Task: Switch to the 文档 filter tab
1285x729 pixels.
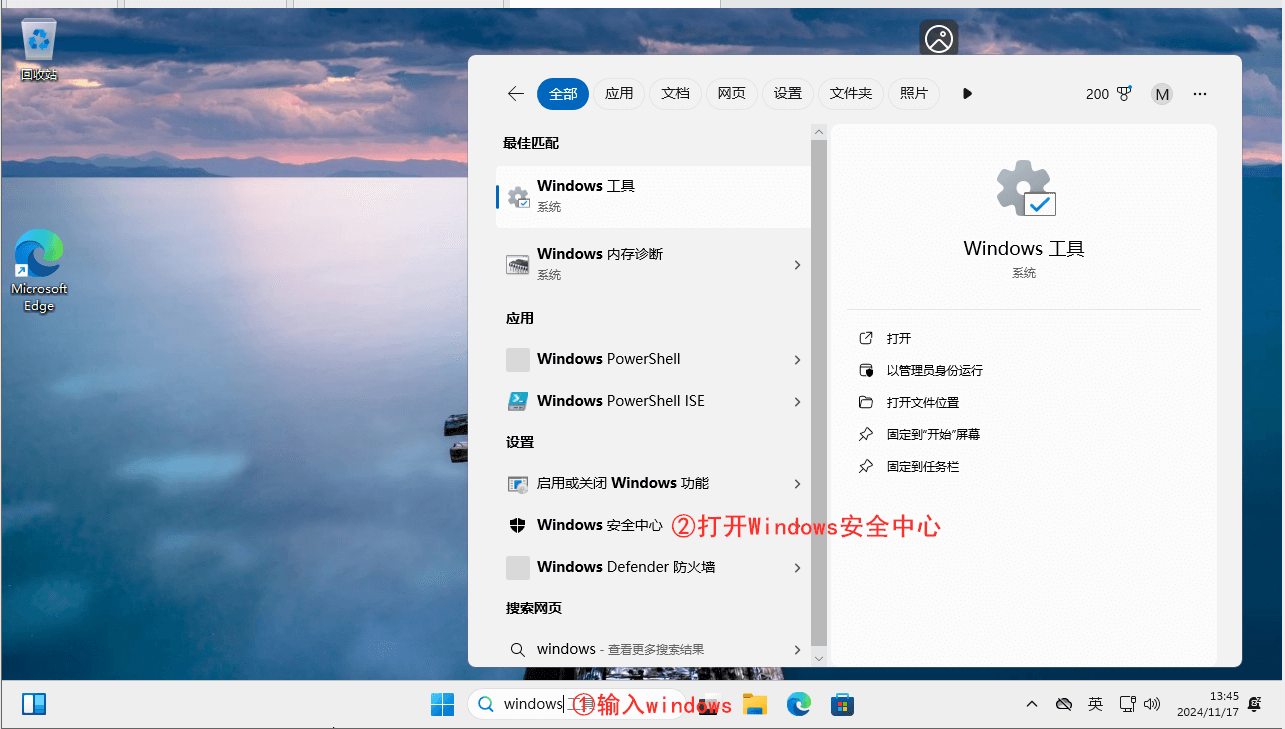Action: click(675, 94)
